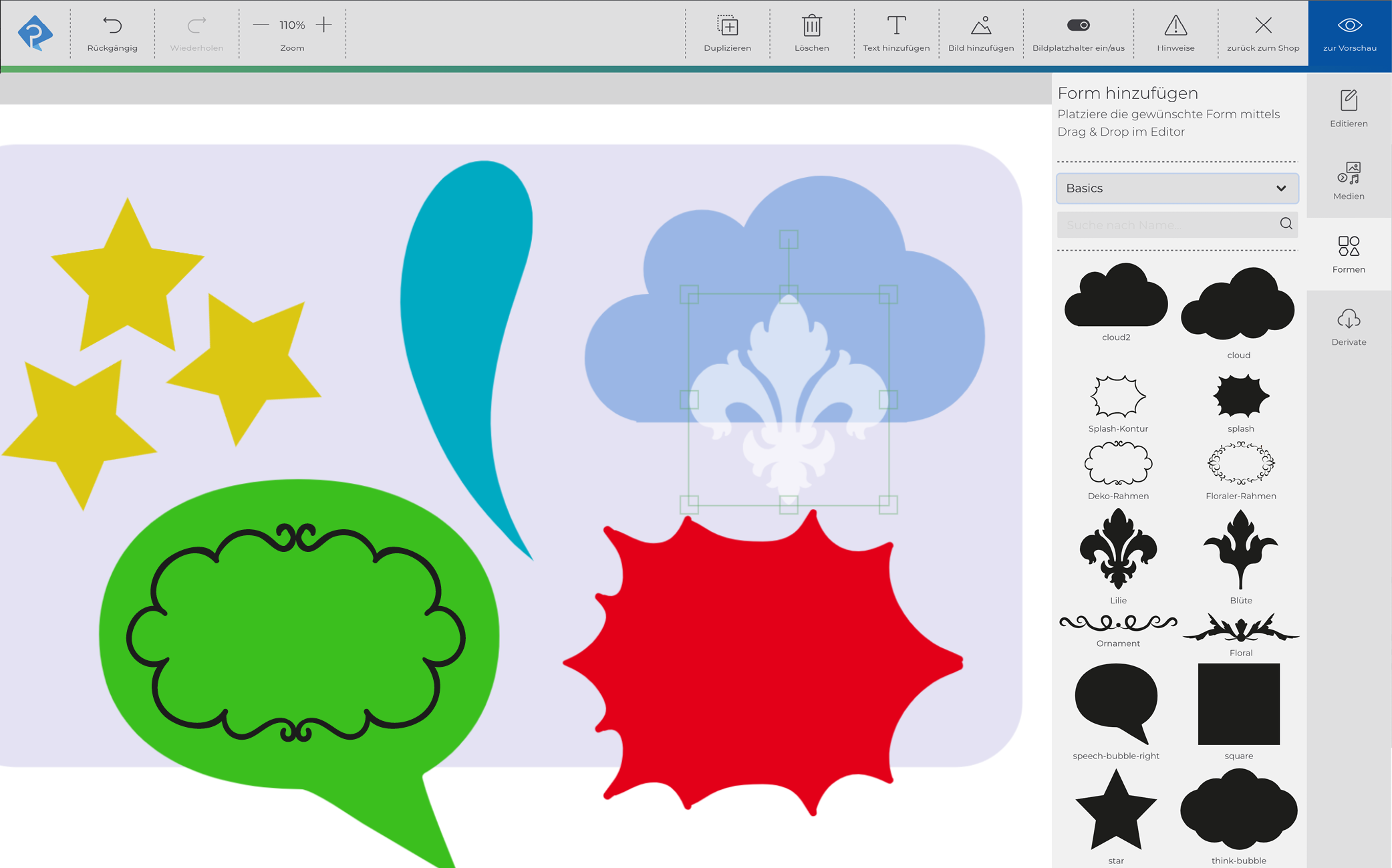Open the Hinweise warning icon

click(1175, 26)
